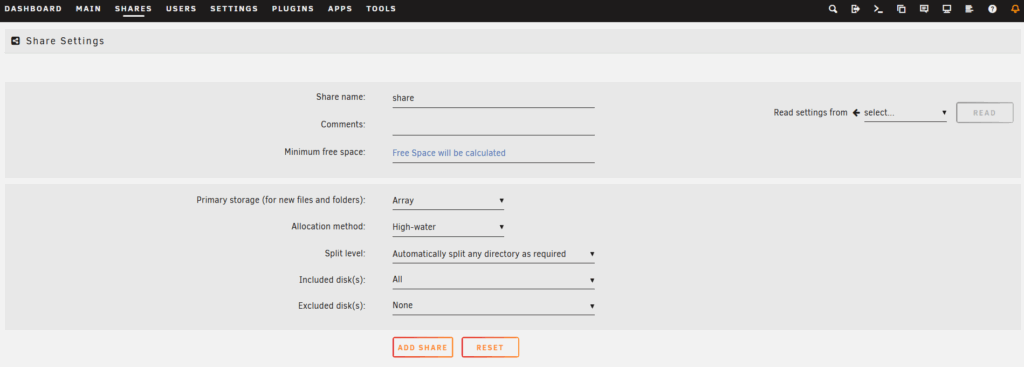Toggle help with the question mark icon
The height and width of the screenshot is (367, 1024).
[992, 9]
